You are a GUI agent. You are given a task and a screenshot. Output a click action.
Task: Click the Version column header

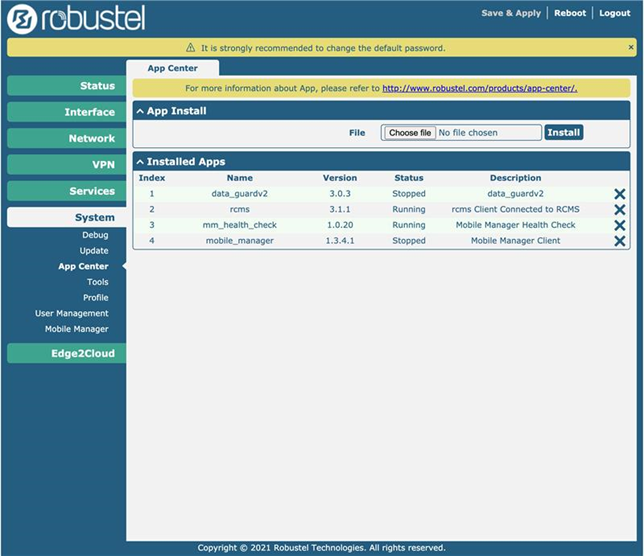coord(340,178)
